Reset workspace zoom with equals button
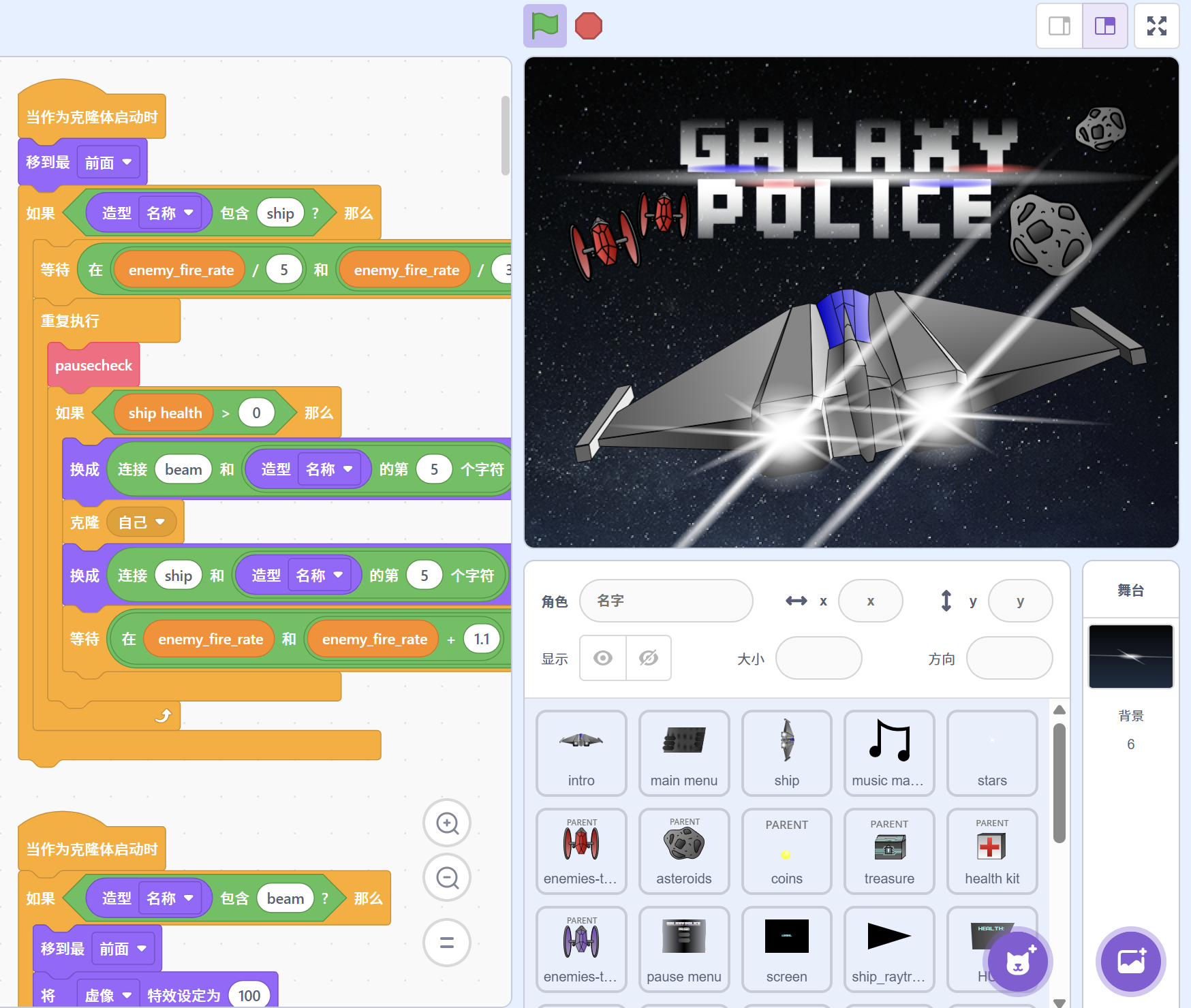1191x1008 pixels. click(447, 943)
